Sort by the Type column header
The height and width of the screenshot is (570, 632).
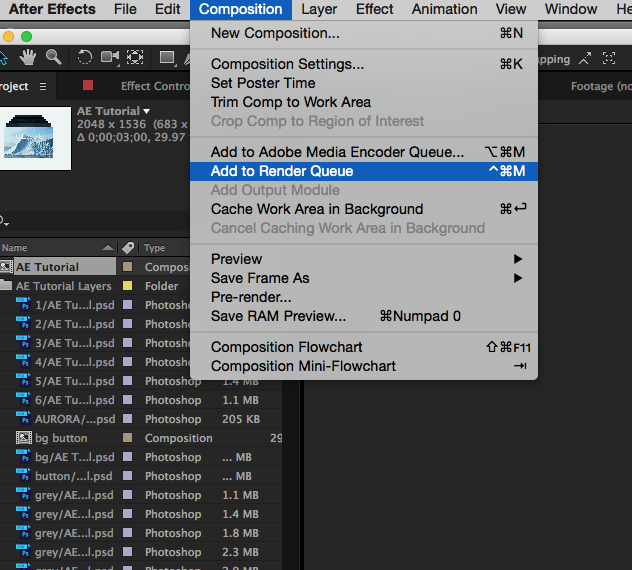[x=154, y=248]
